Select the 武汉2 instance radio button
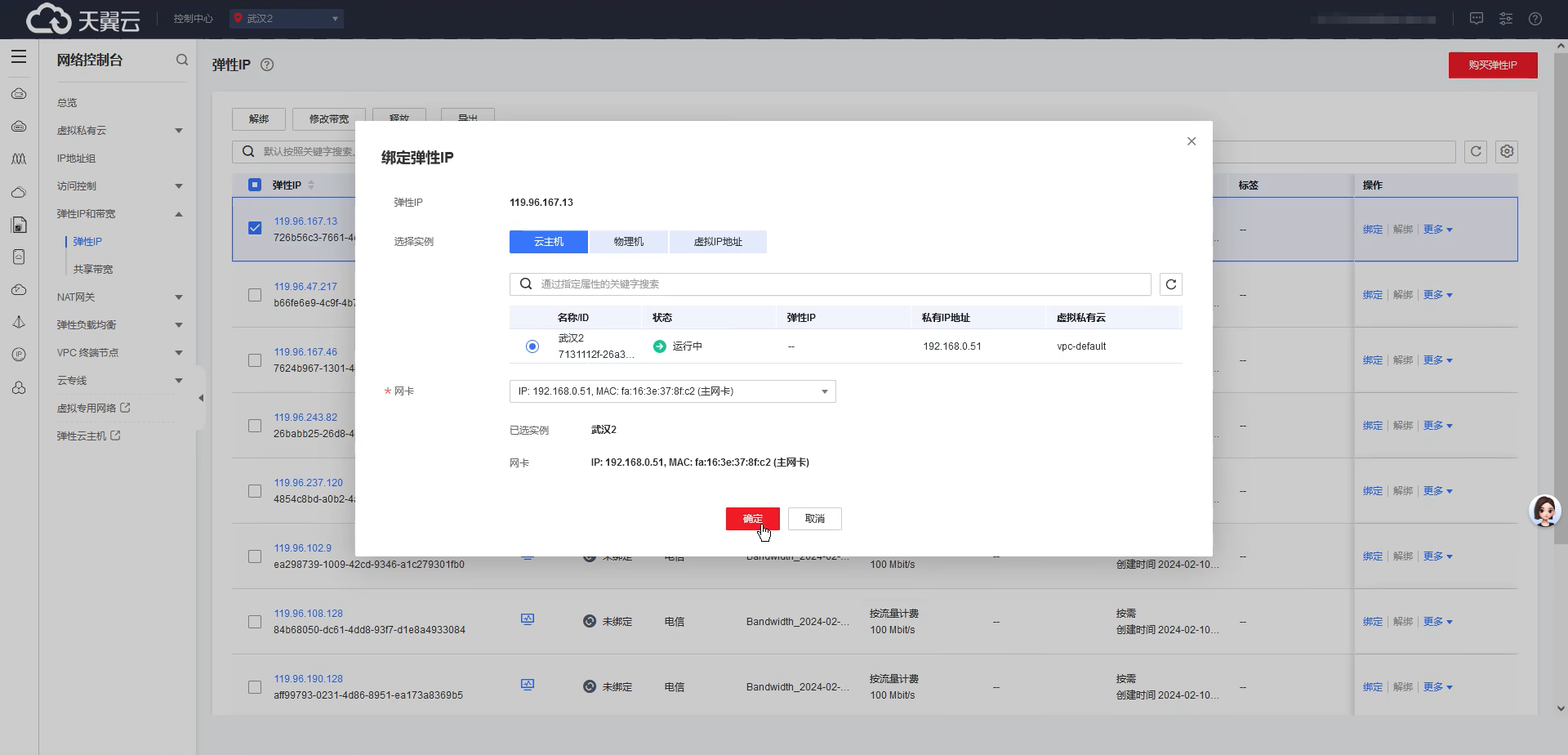The image size is (1568, 755). point(532,346)
